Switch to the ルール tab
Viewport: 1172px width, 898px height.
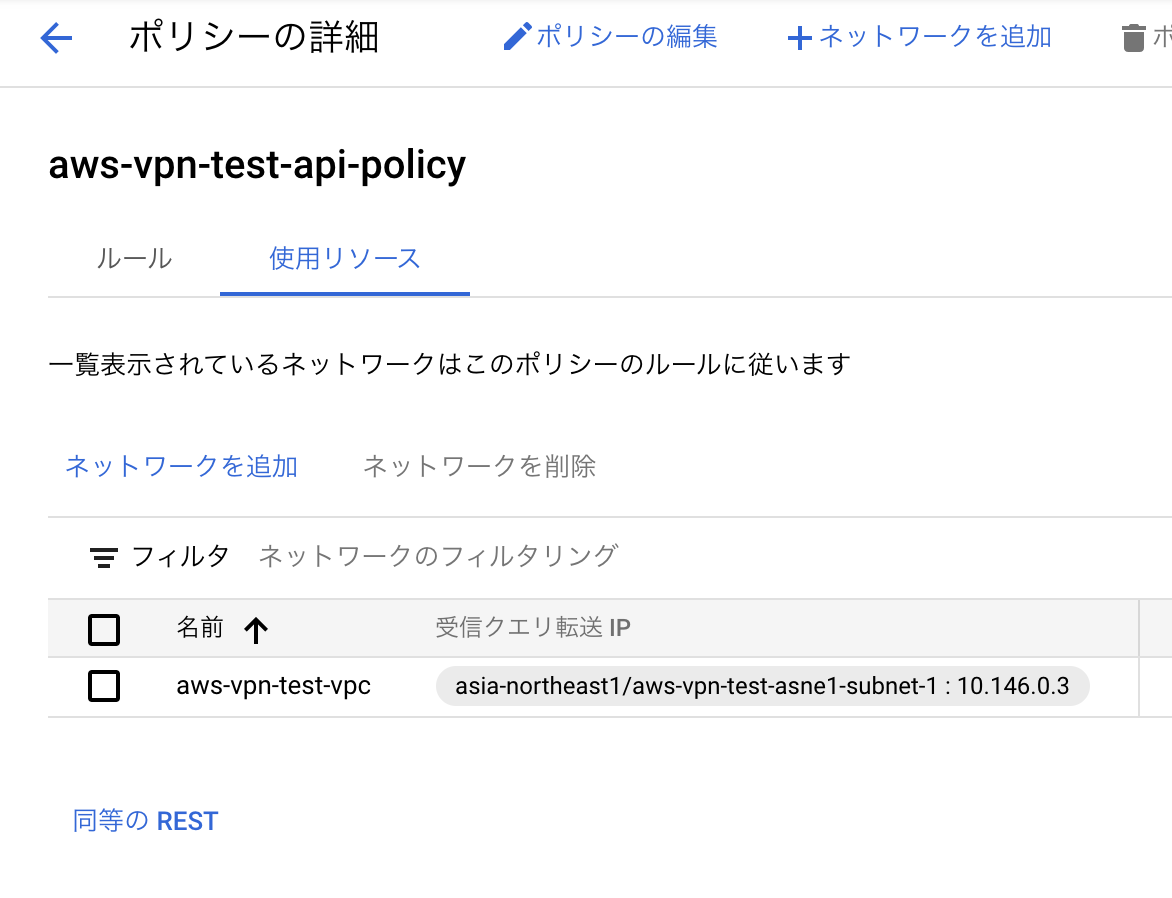tap(136, 258)
